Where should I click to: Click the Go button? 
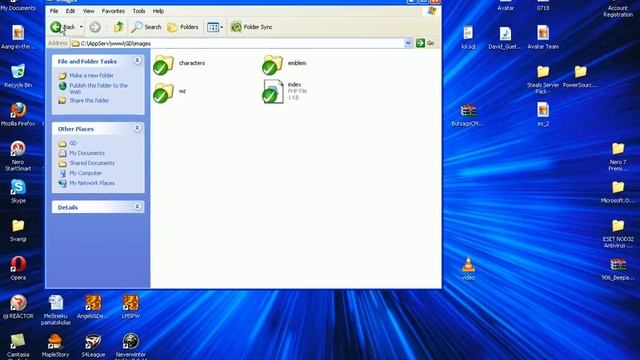tap(425, 43)
